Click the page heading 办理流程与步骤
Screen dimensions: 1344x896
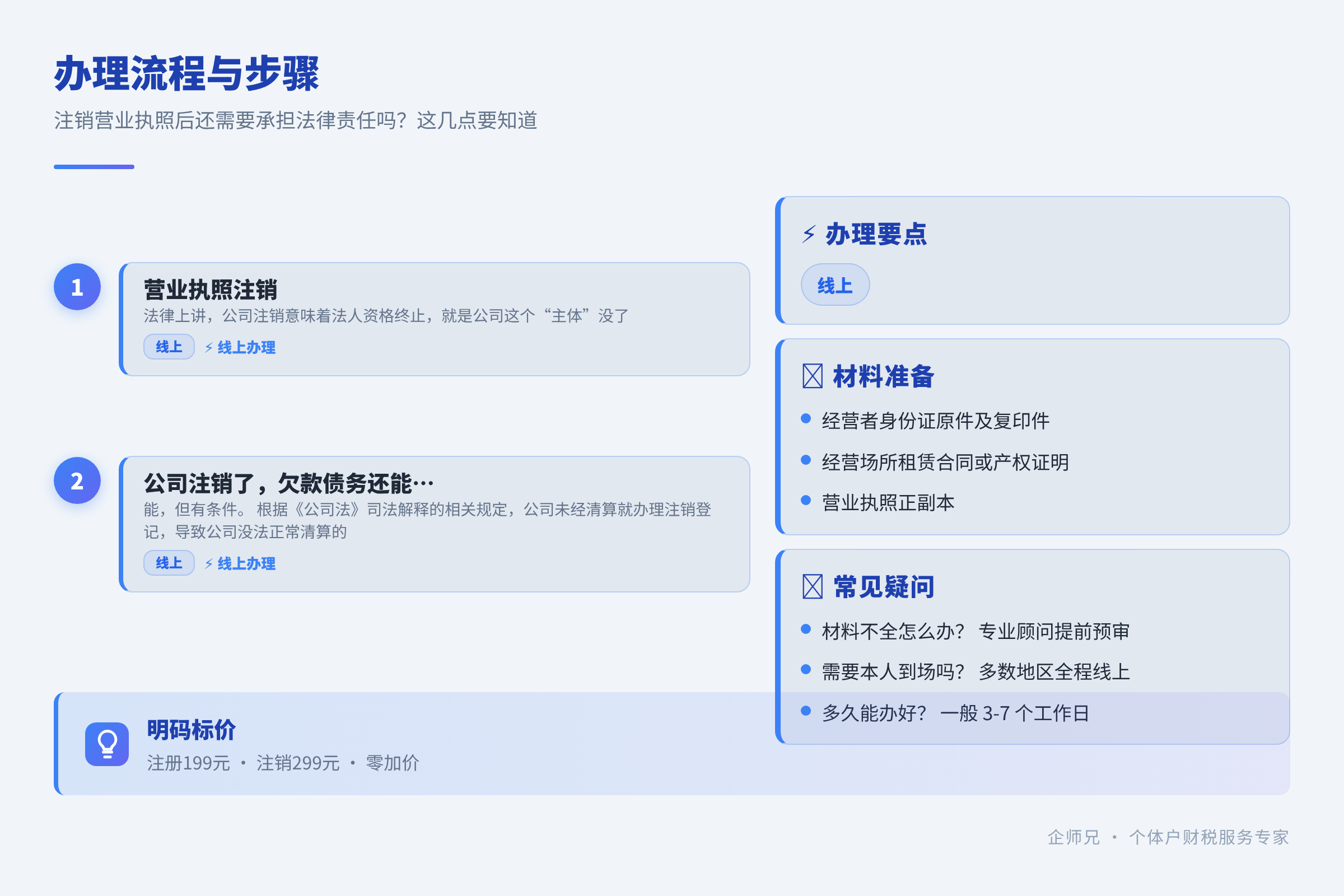pyautogui.click(x=187, y=74)
